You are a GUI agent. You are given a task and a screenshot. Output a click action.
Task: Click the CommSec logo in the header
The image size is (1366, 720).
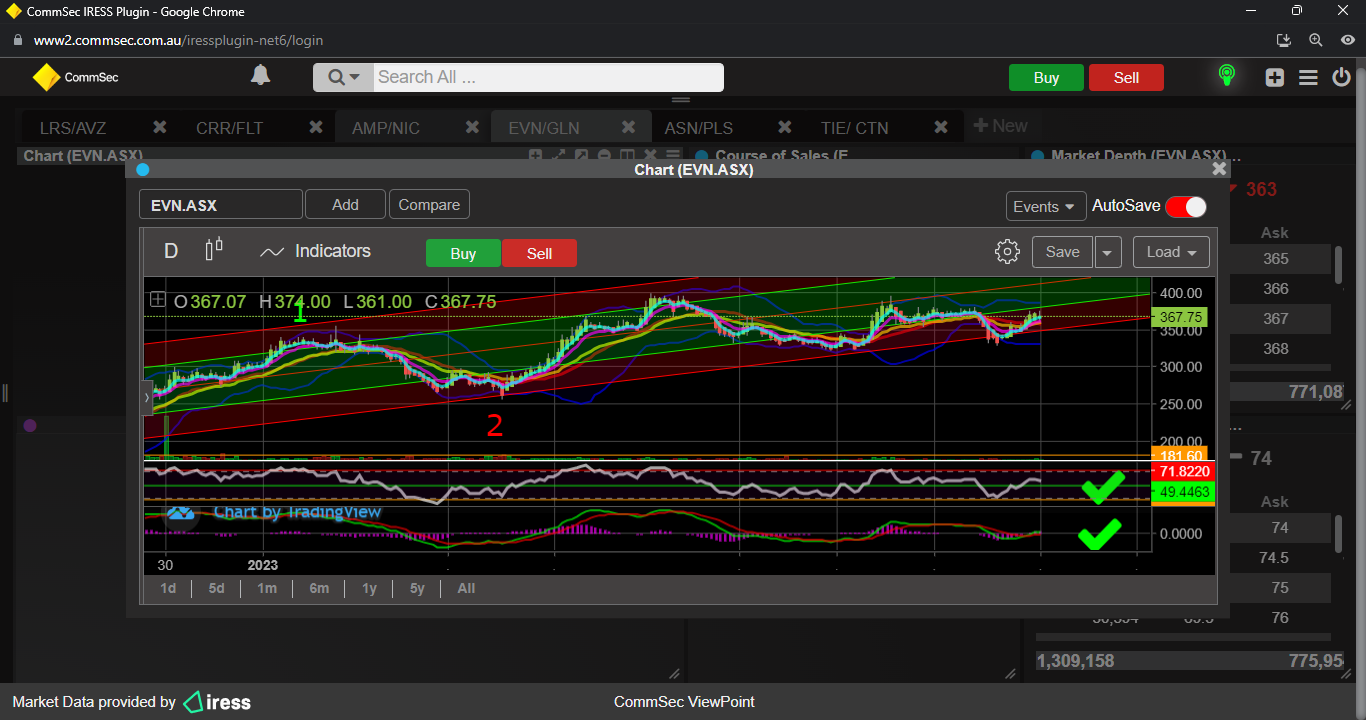75,77
